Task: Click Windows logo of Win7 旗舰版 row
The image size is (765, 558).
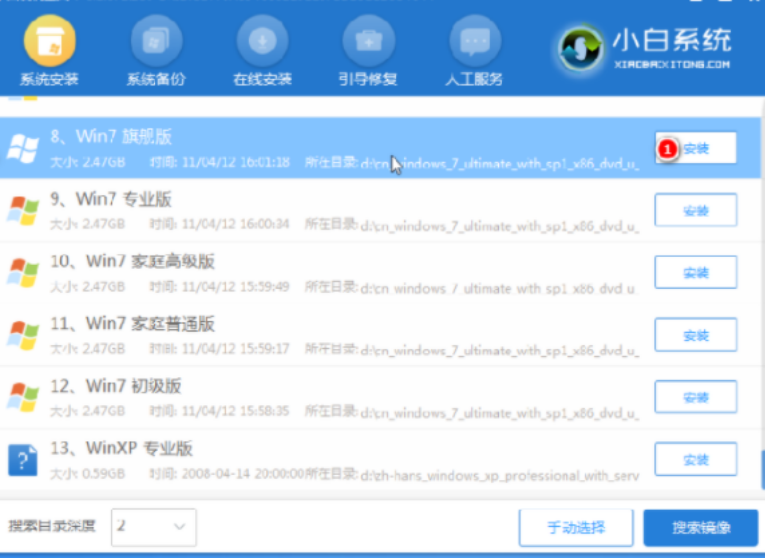Action: [22, 148]
